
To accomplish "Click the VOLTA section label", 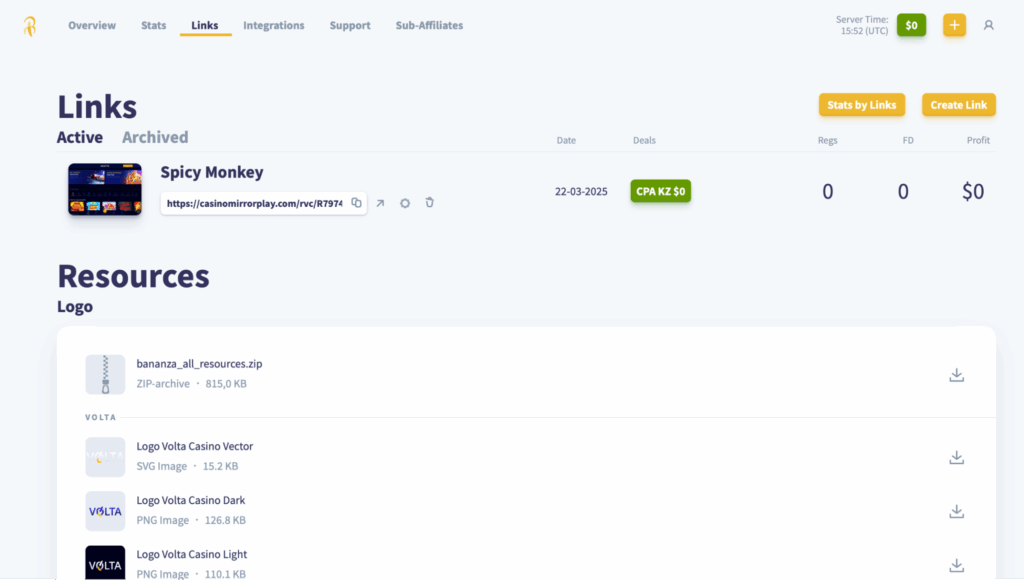I will (x=101, y=417).
